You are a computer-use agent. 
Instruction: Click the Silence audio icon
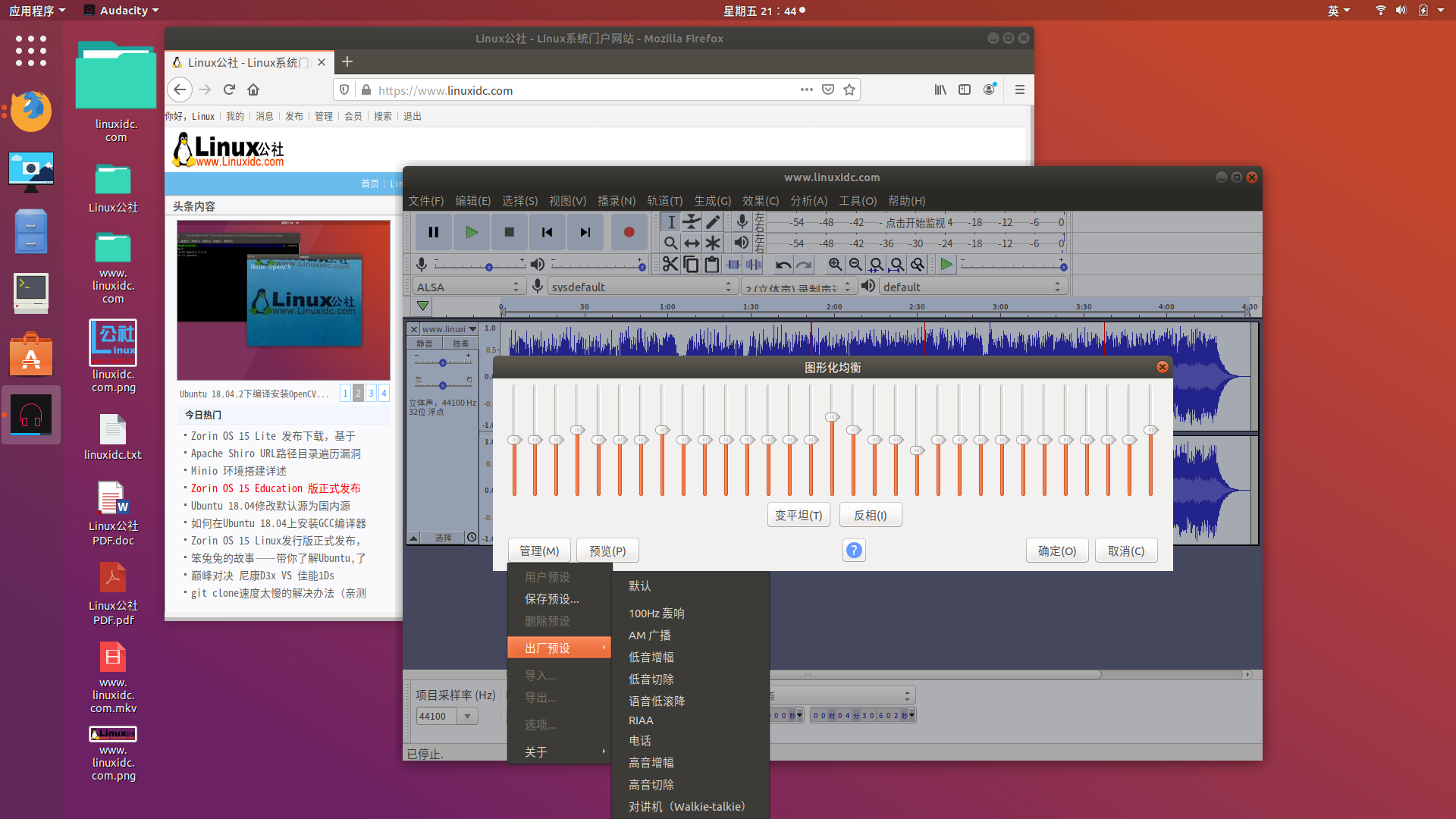tap(754, 264)
